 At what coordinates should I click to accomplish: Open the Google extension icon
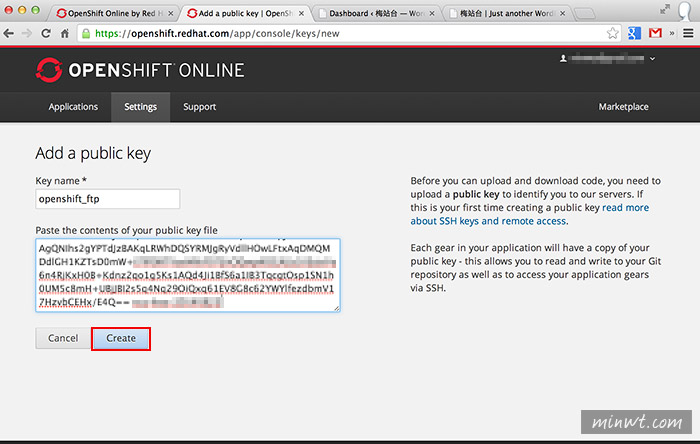tap(634, 33)
